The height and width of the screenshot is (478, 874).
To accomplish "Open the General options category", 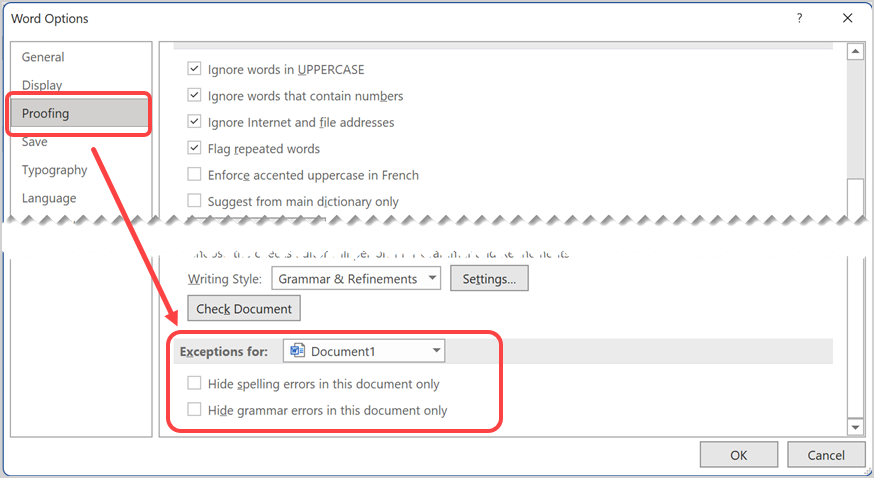I will [43, 57].
